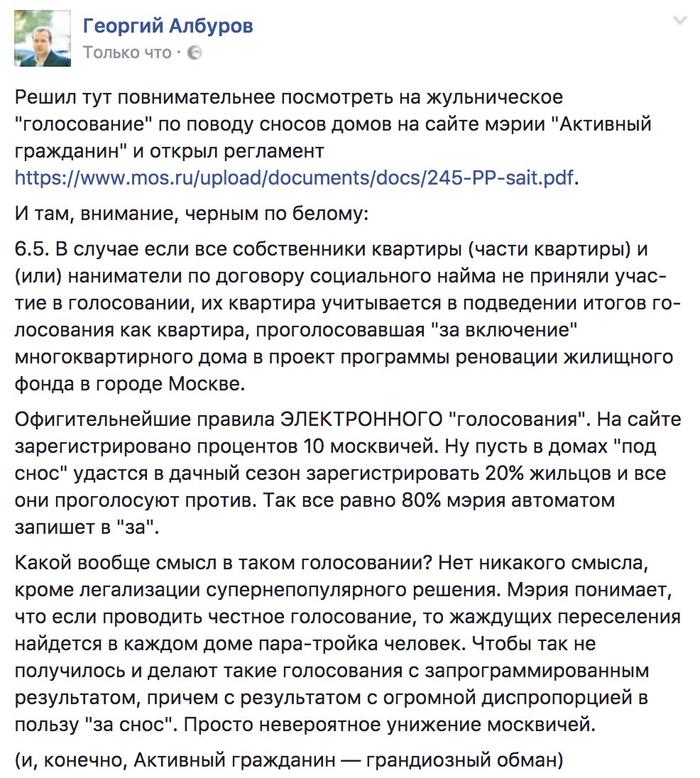Open the "Только что" post timestamp
This screenshot has width=700, height=778.
pyautogui.click(x=127, y=53)
